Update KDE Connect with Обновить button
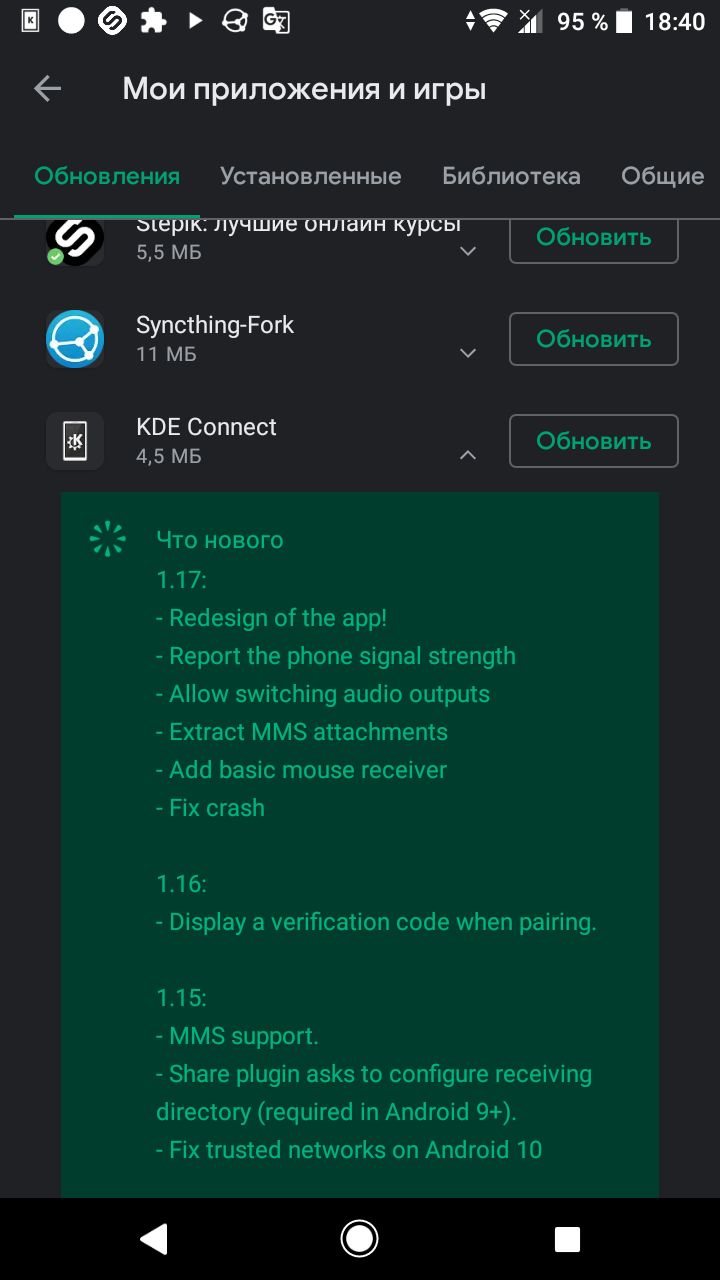This screenshot has width=720, height=1280. (x=594, y=441)
